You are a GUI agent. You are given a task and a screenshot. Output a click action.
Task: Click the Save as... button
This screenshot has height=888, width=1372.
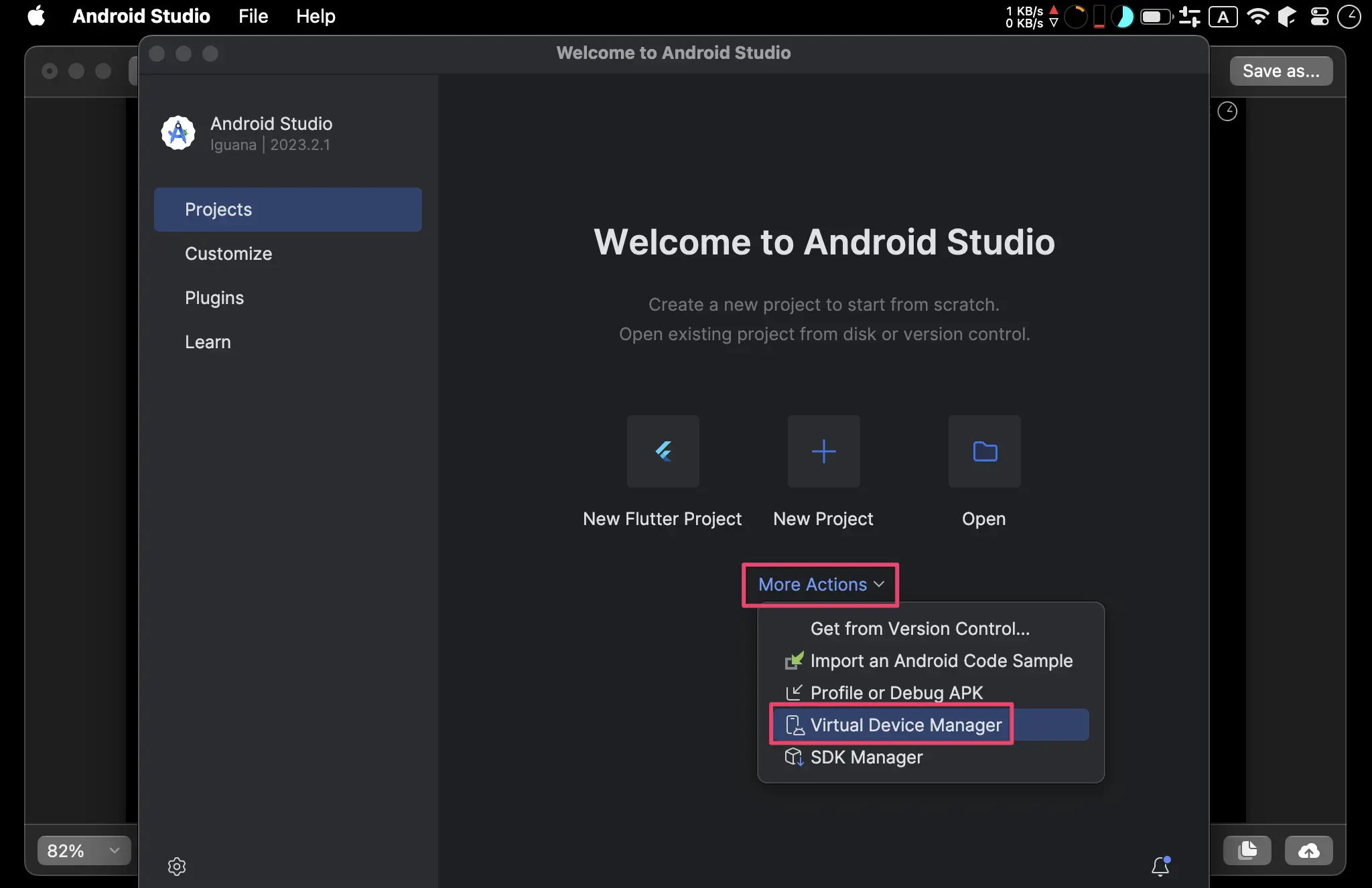(1281, 71)
